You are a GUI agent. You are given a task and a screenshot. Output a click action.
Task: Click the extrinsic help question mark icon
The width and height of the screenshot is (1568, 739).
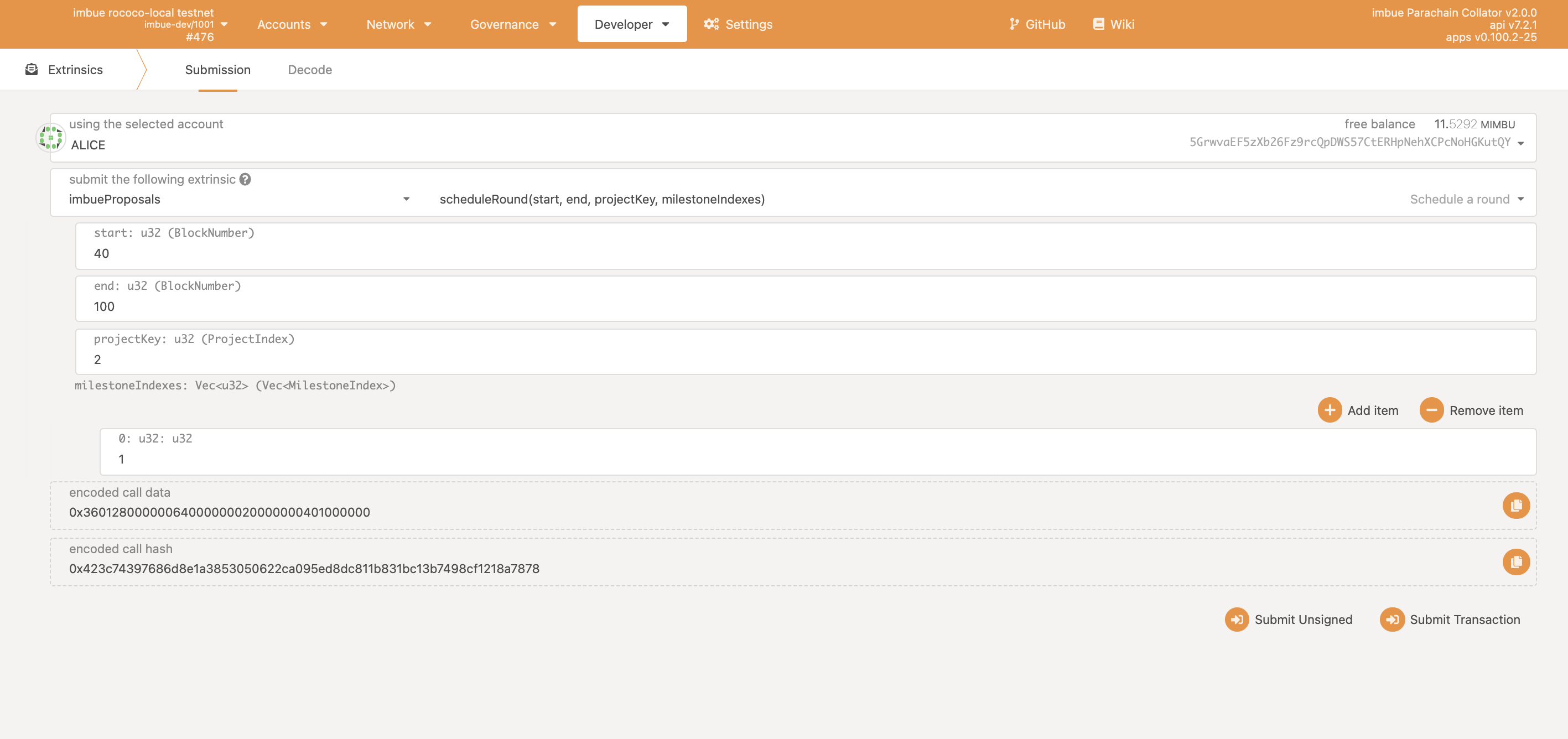pos(245,180)
